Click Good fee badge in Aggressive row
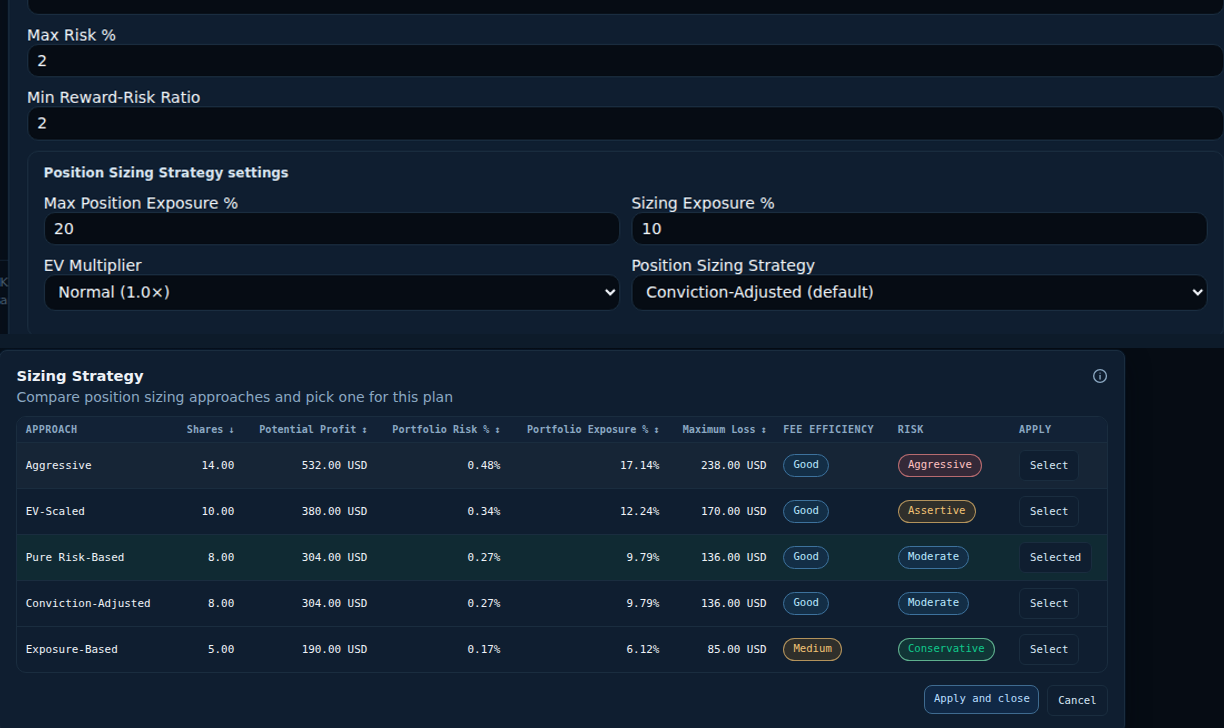 pos(806,465)
